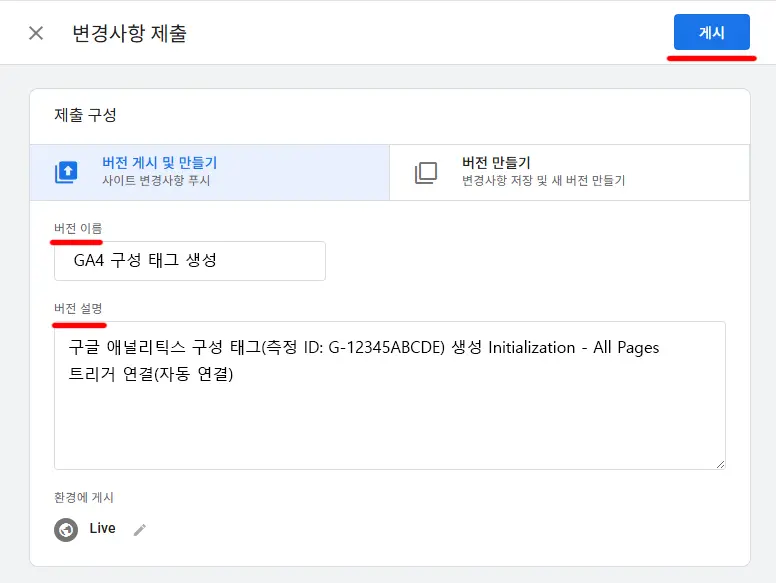776x583 pixels.
Task: Click the 환경에 게시 label
Action: click(84, 497)
